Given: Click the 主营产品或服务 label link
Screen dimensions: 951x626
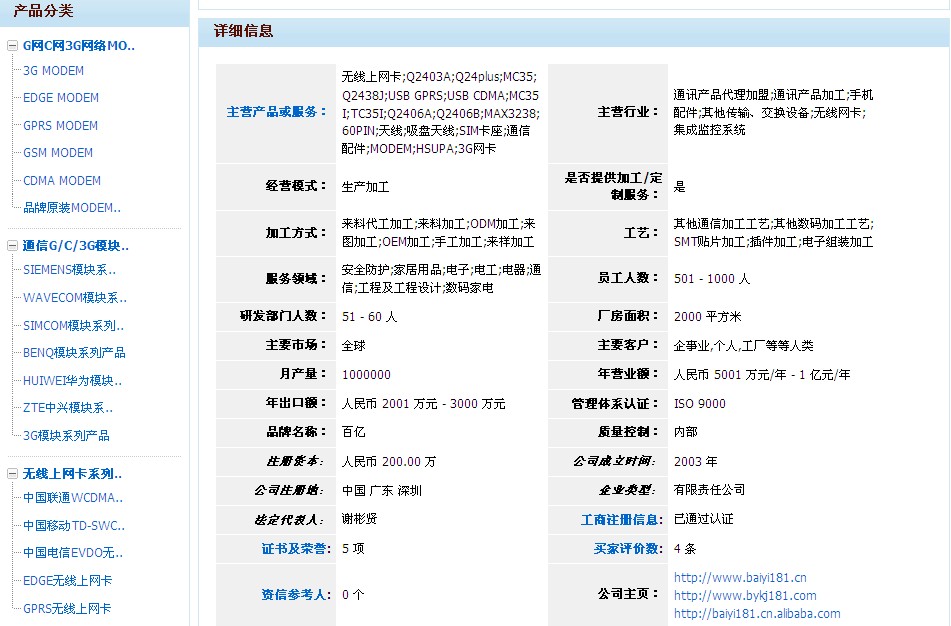Looking at the screenshot, I should [277, 112].
